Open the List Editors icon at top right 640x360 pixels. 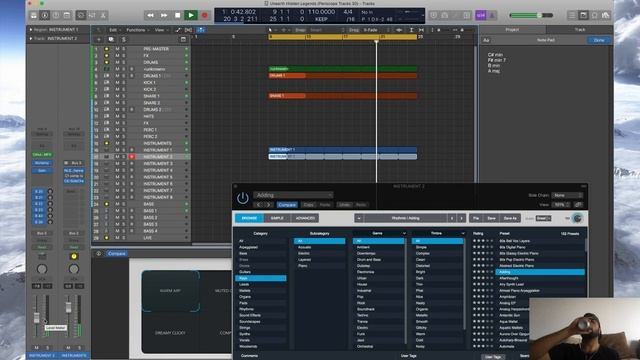(572, 15)
